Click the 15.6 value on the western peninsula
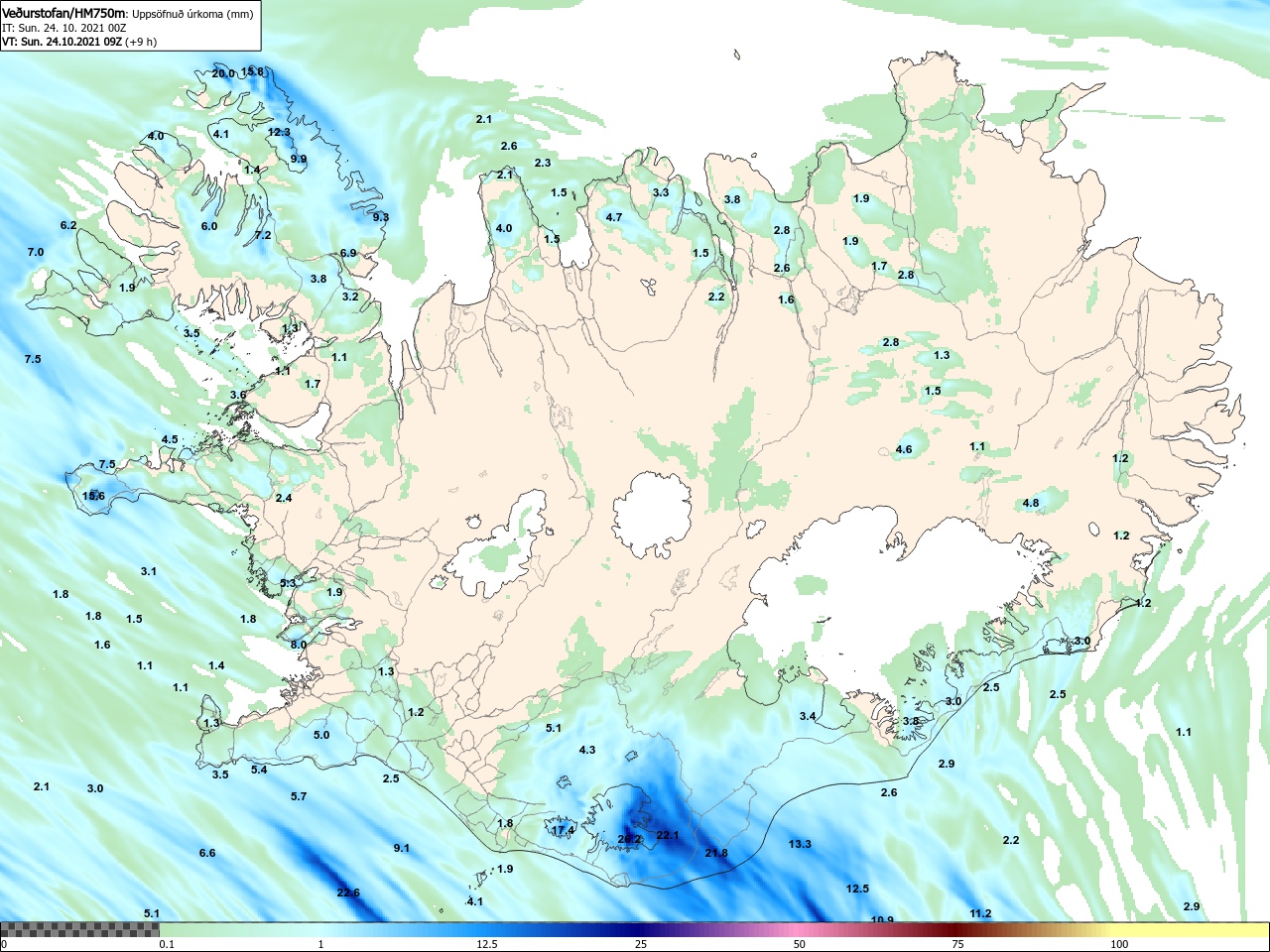The width and height of the screenshot is (1270, 952). [93, 496]
